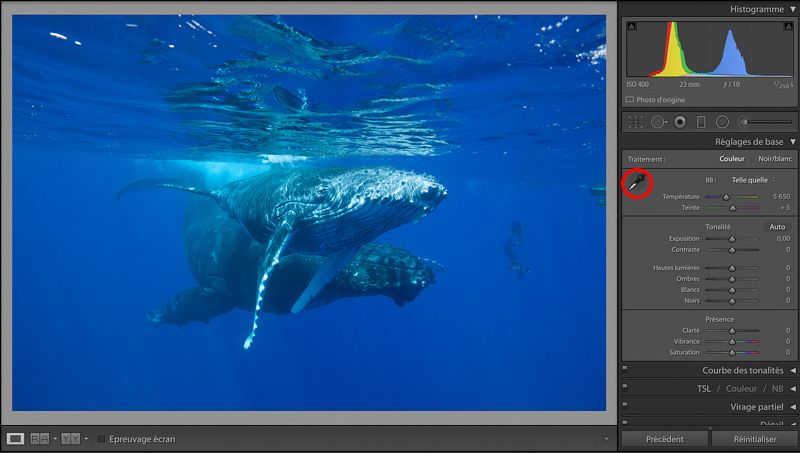Click the Réinitialiser button
Screen dimensions: 800x453
click(x=755, y=439)
